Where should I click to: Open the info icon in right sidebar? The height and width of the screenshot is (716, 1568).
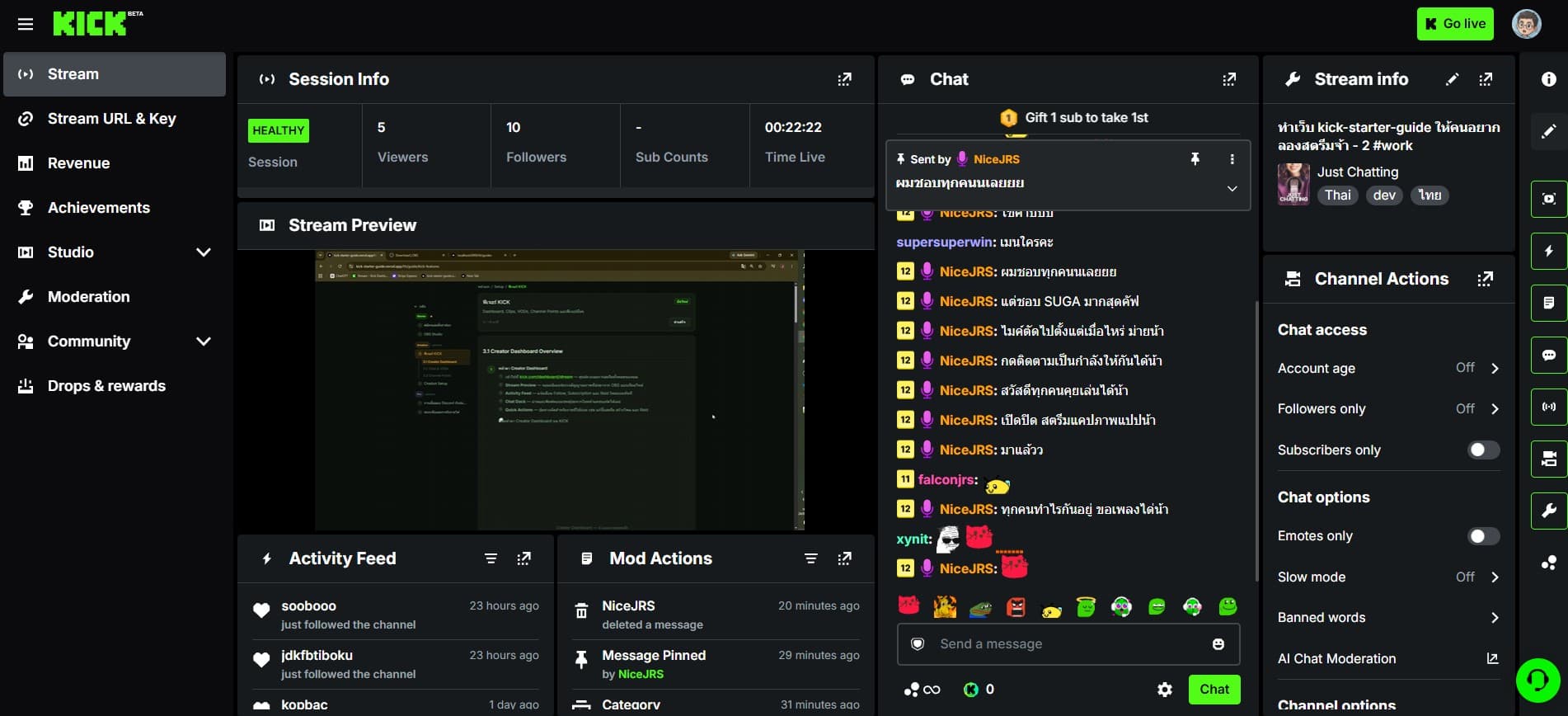click(x=1549, y=79)
